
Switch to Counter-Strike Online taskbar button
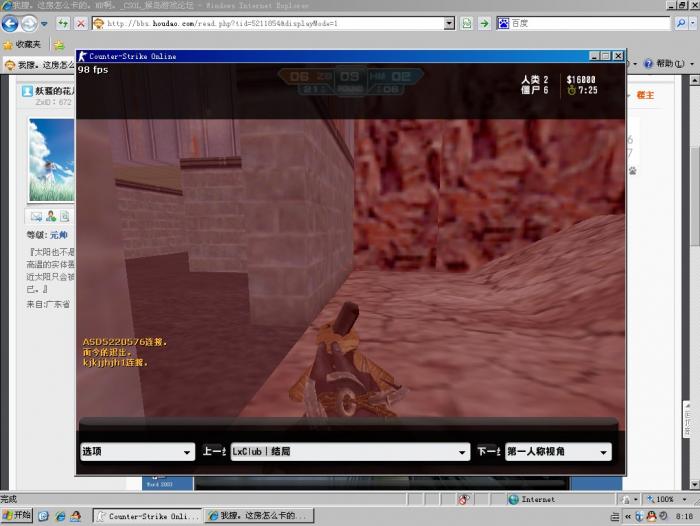click(147, 516)
